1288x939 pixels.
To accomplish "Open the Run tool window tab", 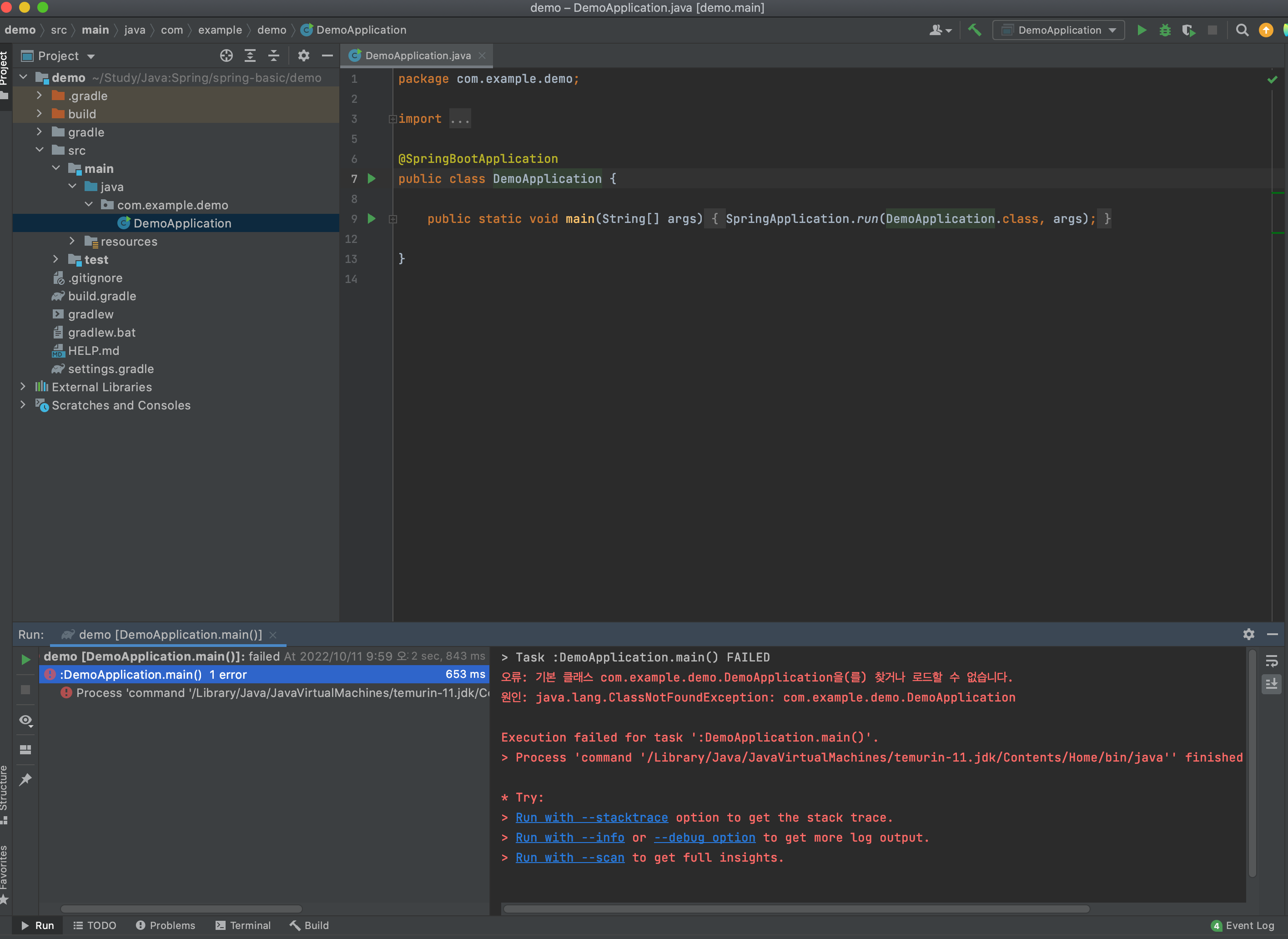I will (x=37, y=925).
